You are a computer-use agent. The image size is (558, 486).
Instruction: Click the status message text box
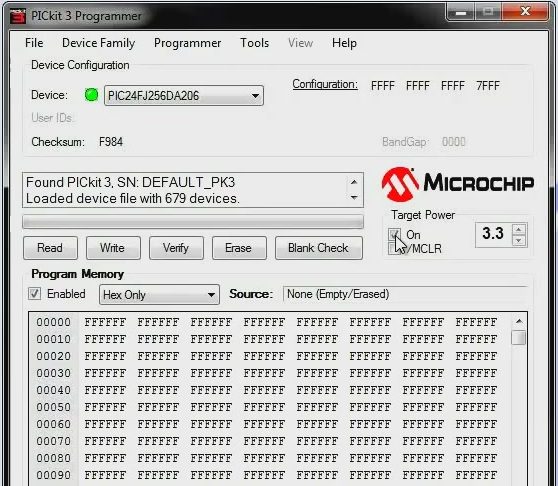193,190
